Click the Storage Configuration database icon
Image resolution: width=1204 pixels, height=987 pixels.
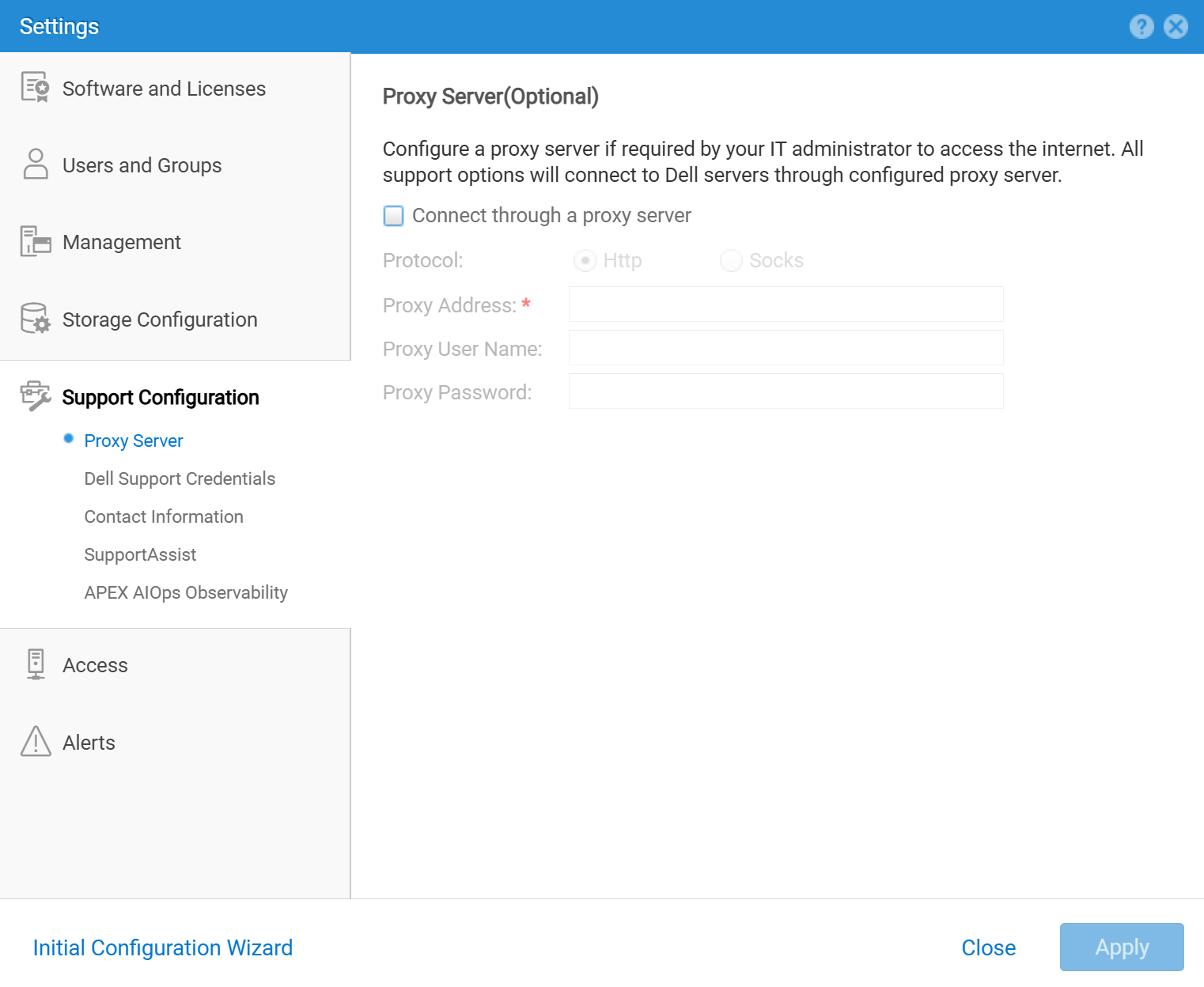tap(36, 319)
